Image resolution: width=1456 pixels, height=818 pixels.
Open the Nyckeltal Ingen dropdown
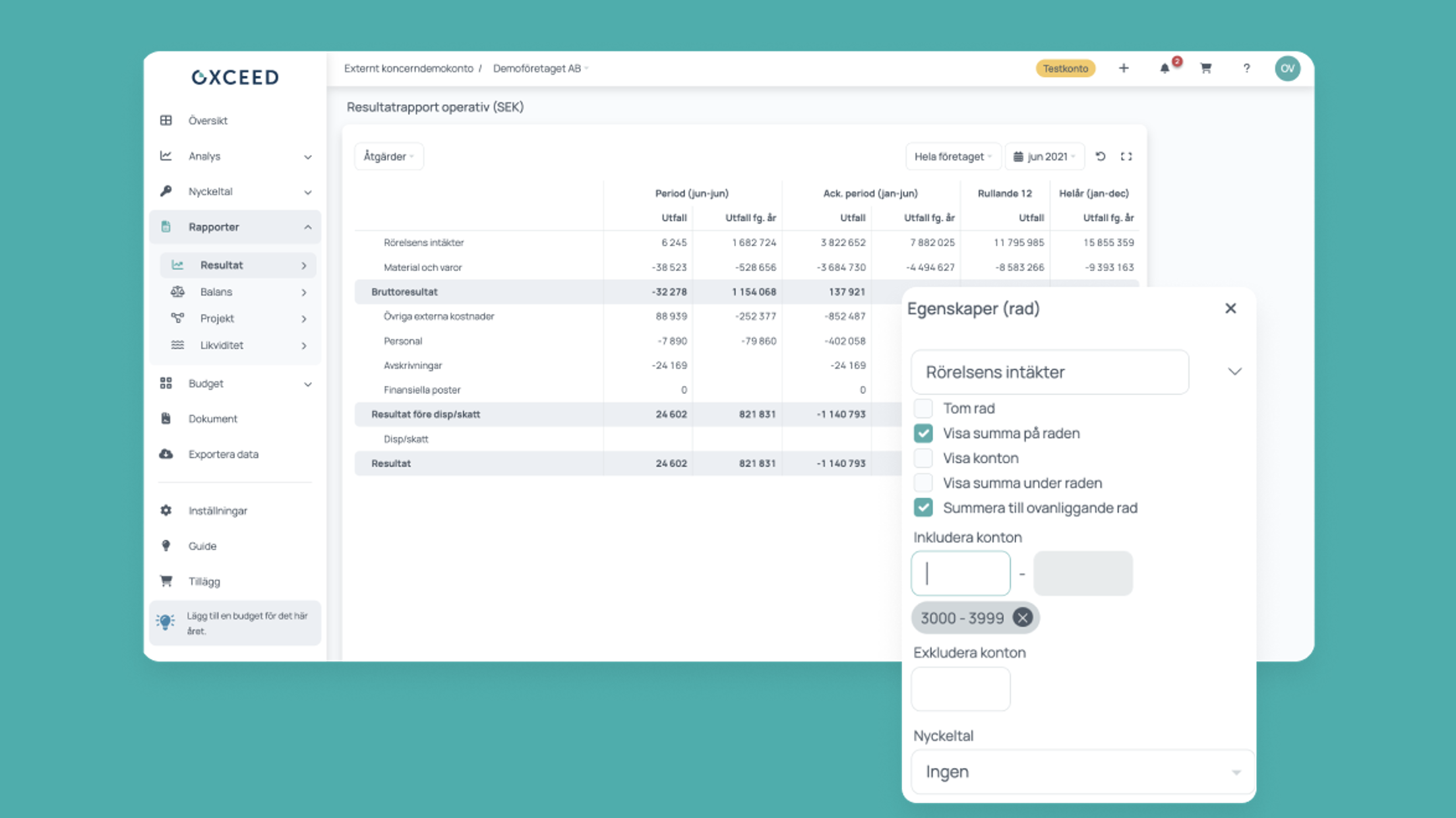point(1083,771)
